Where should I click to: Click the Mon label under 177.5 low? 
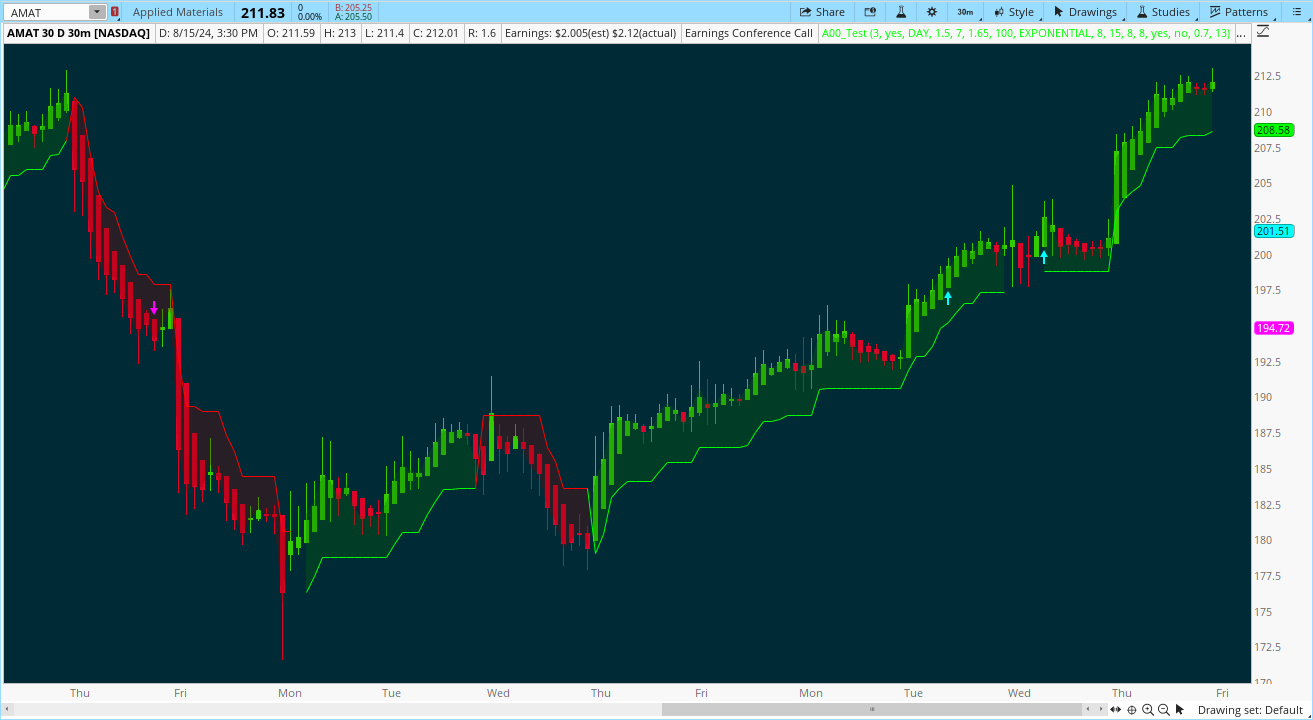[x=290, y=693]
